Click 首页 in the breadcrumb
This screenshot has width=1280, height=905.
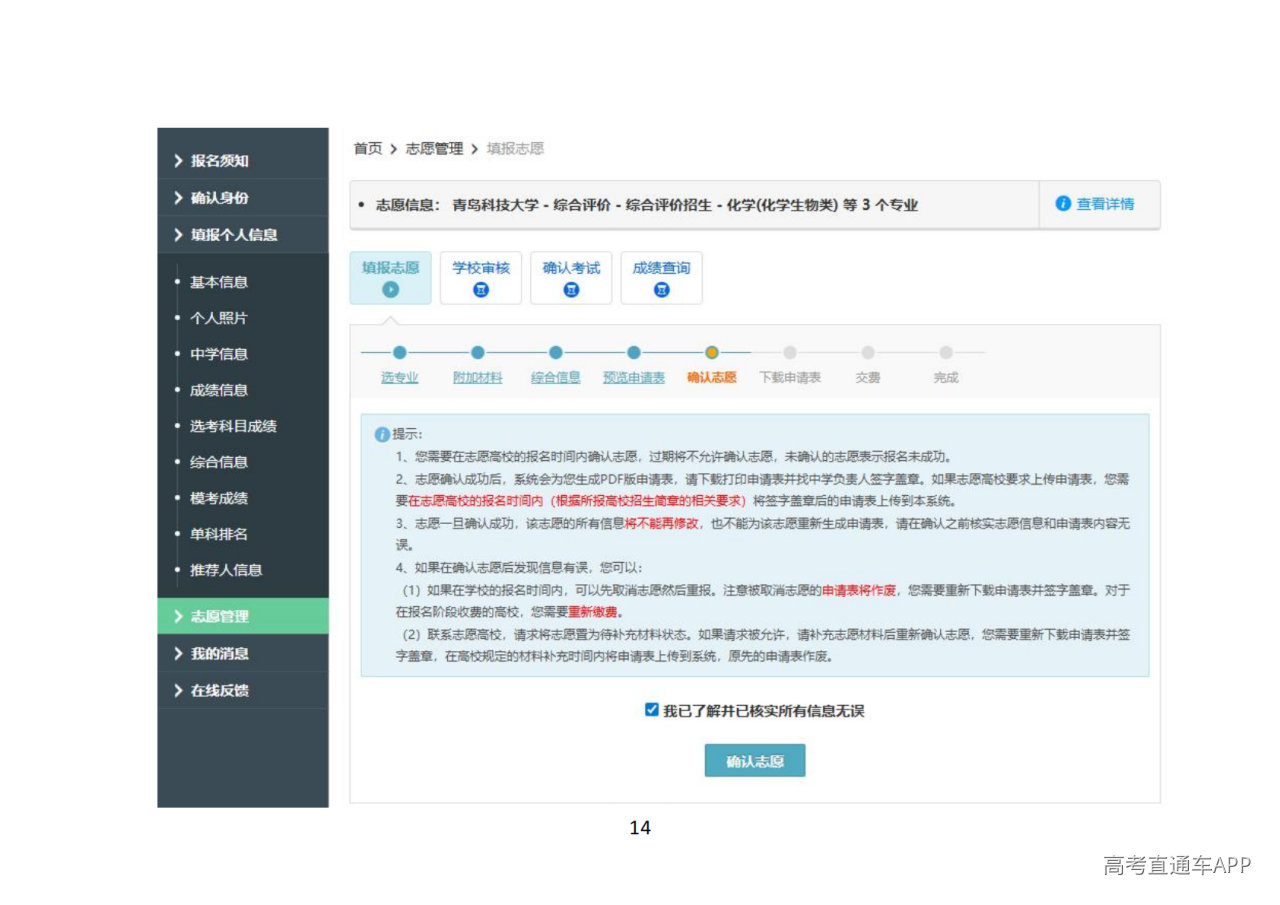click(368, 149)
